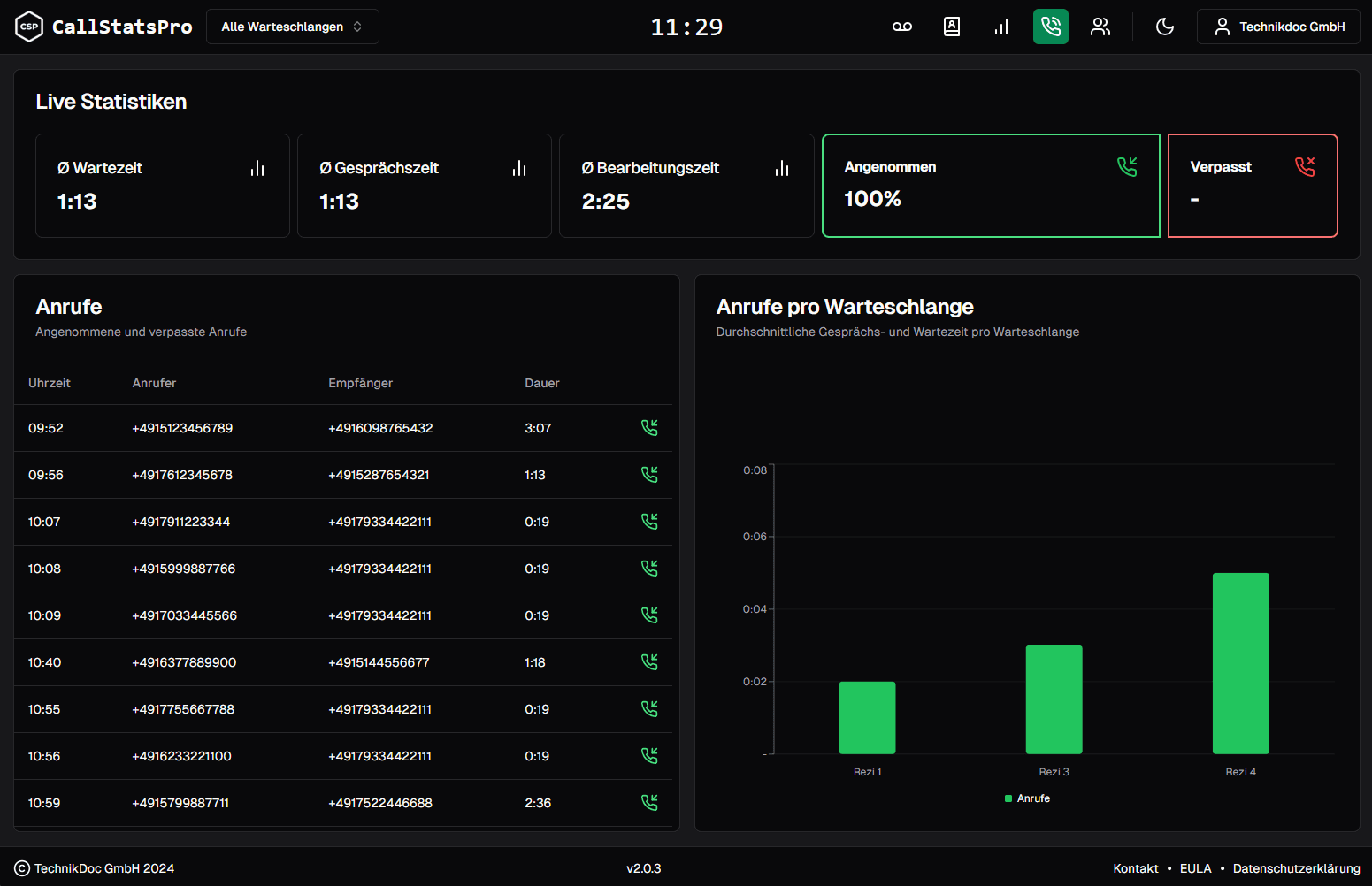Click the Rezi 4 bar in the chart
1372x886 pixels.
click(1241, 663)
